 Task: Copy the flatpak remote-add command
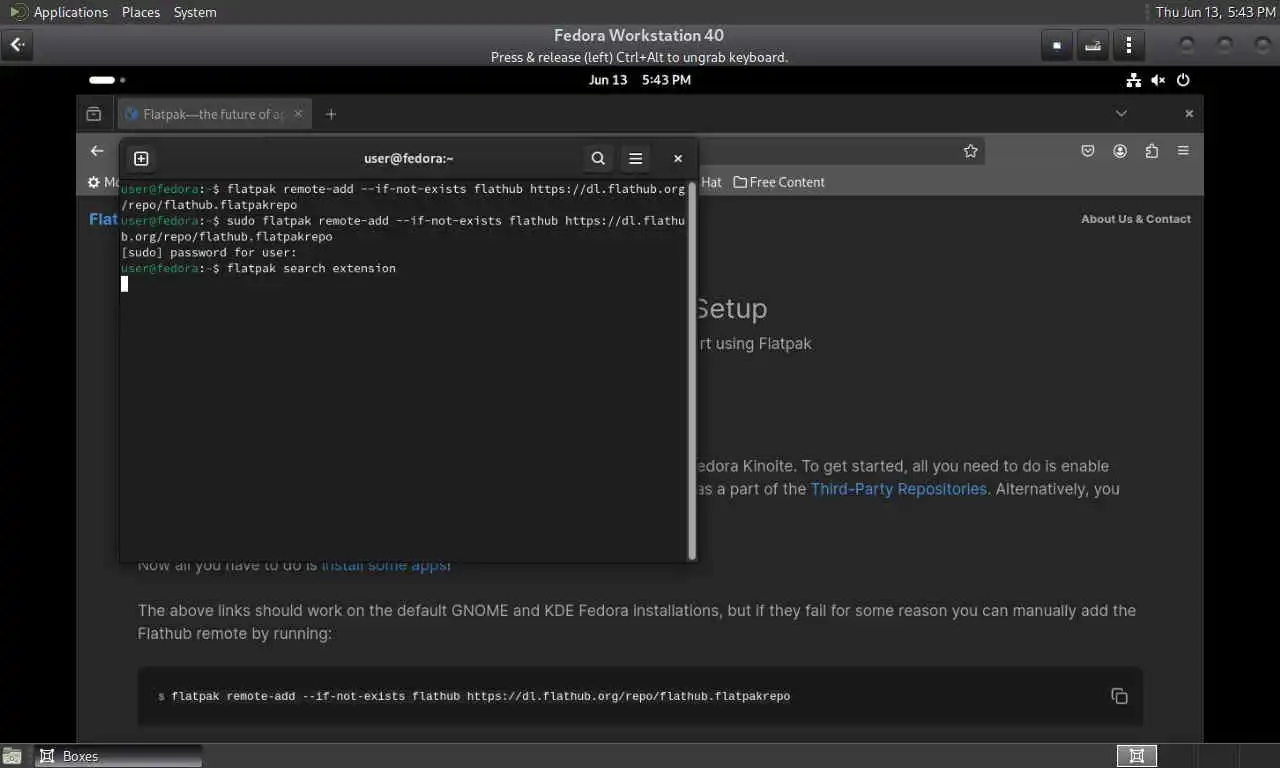point(1119,696)
